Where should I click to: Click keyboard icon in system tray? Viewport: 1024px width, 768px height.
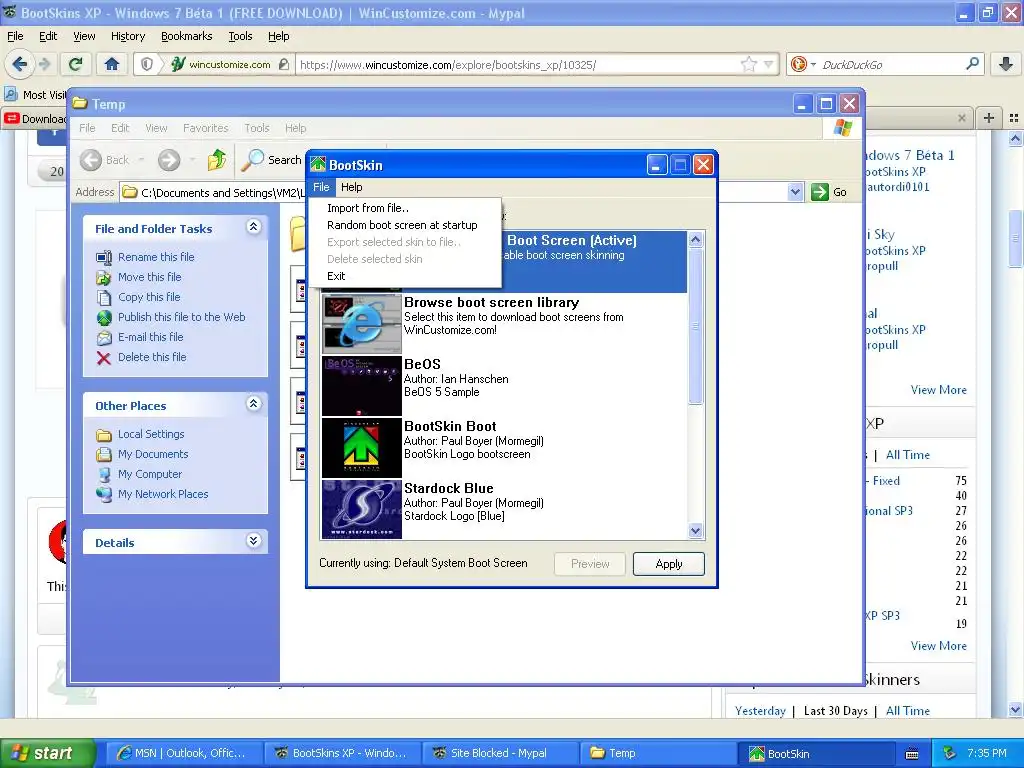pos(912,754)
